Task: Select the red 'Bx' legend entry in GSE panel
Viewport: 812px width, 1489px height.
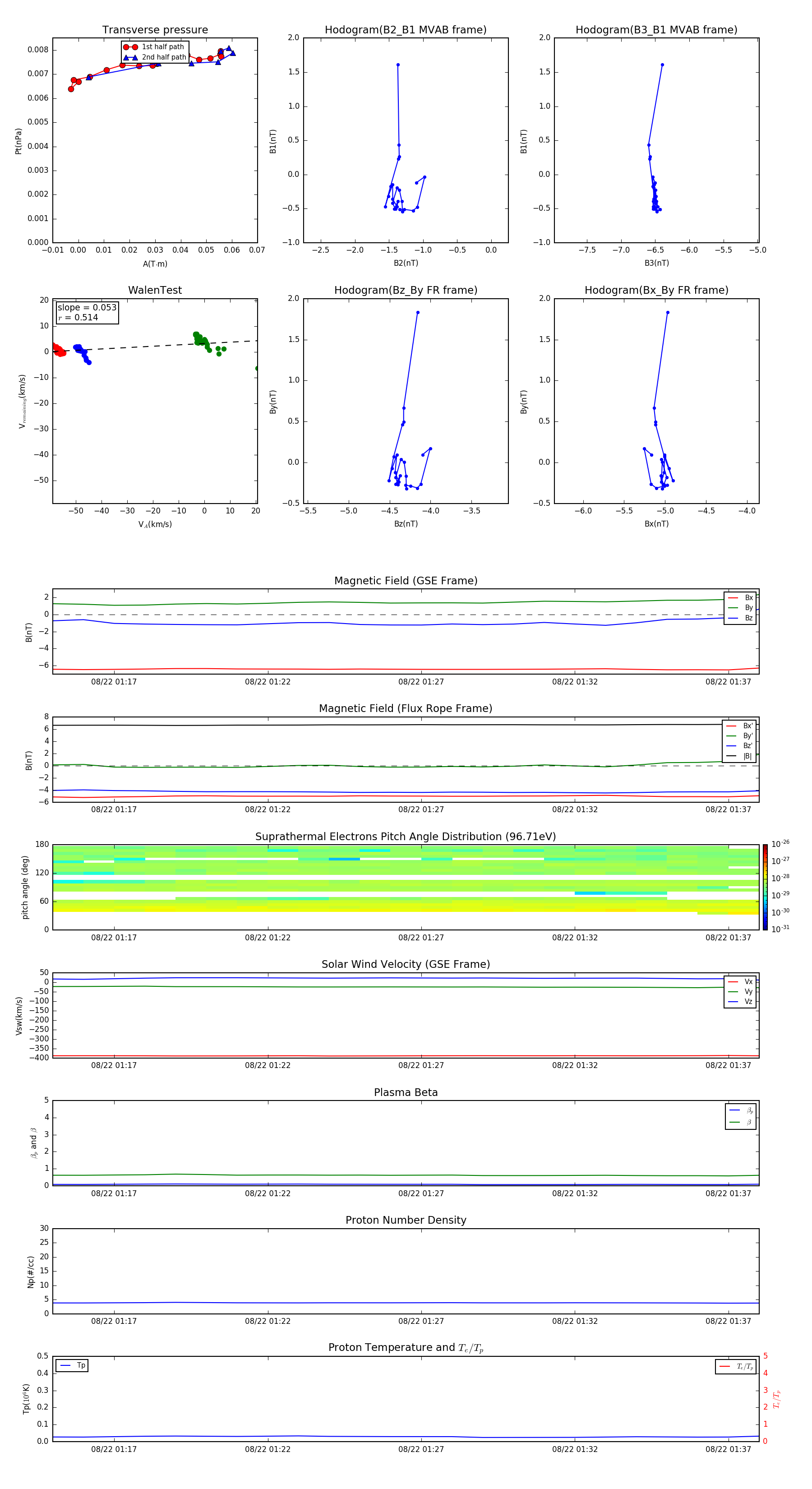Action: coord(740,598)
